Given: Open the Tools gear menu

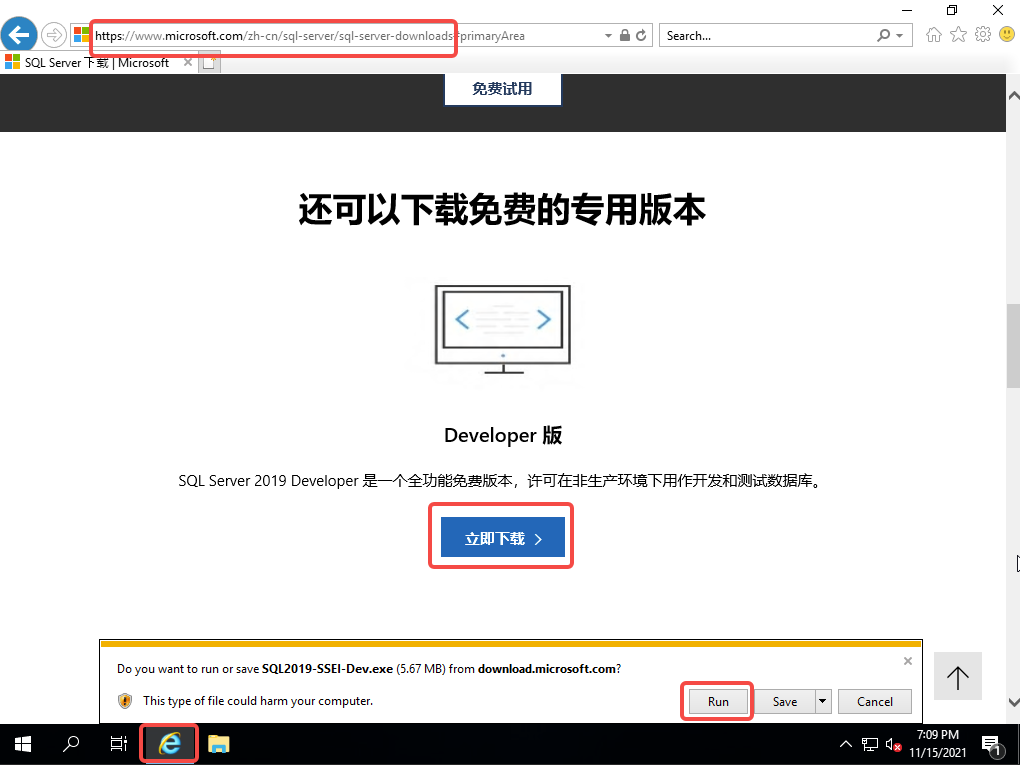Looking at the screenshot, I should pyautogui.click(x=983, y=34).
